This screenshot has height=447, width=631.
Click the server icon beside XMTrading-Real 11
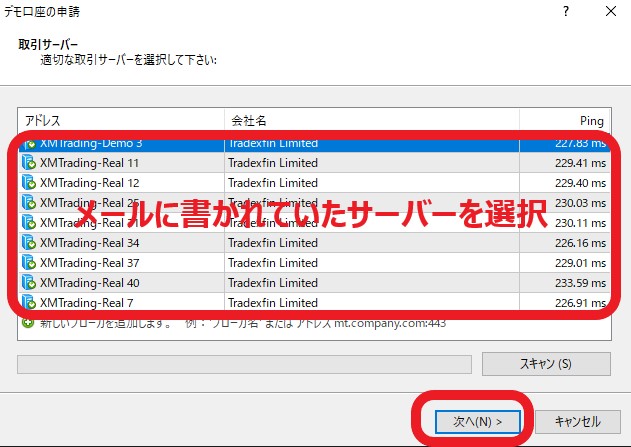pyautogui.click(x=29, y=163)
